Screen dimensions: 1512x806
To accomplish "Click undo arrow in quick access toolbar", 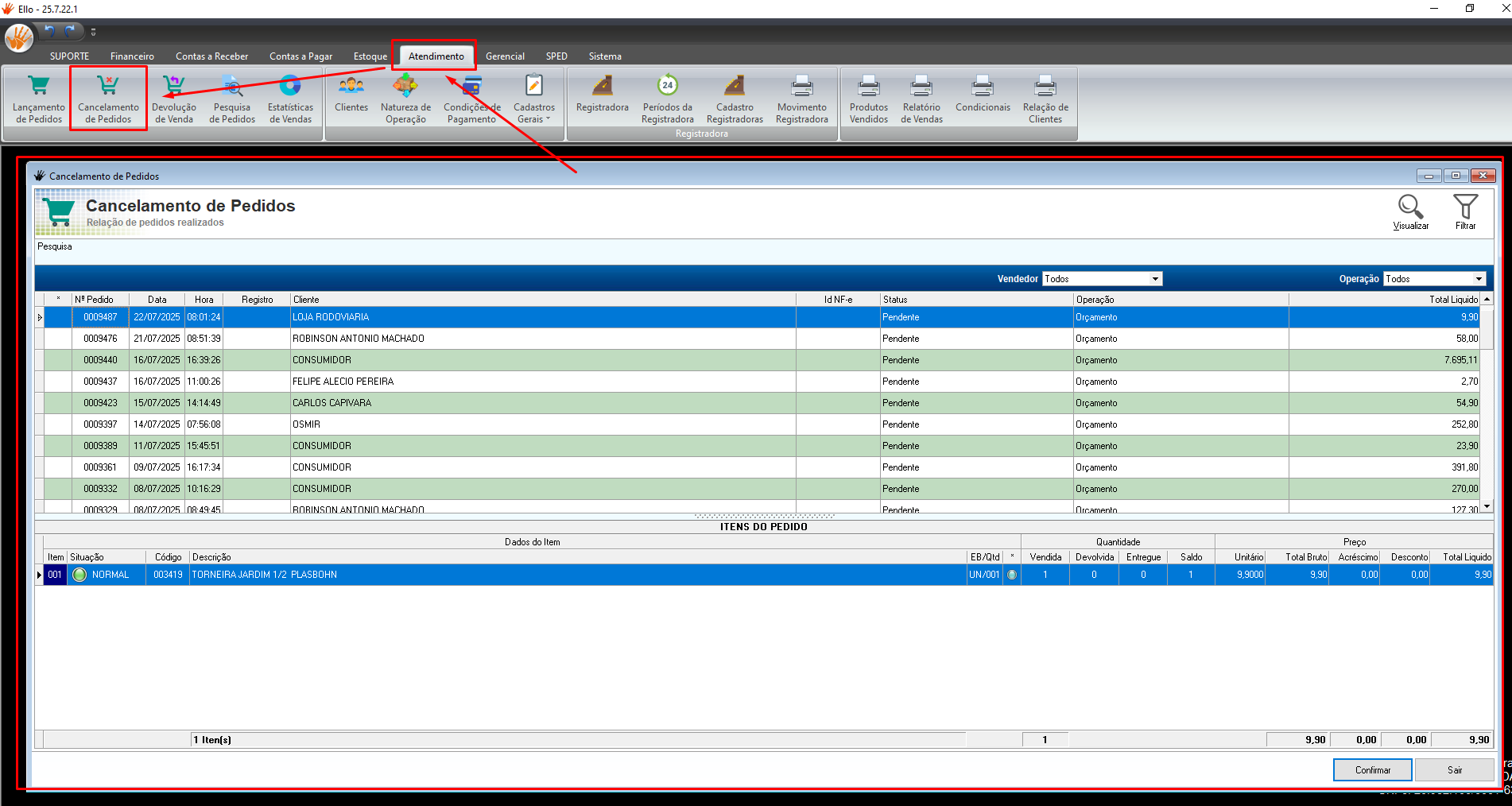I will [x=50, y=31].
